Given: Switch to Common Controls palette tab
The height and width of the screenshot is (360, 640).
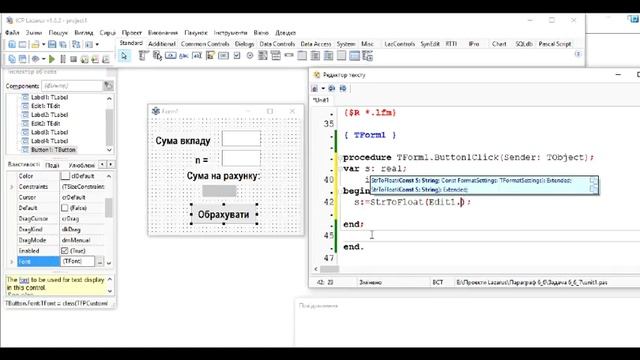Looking at the screenshot, I should [x=205, y=44].
